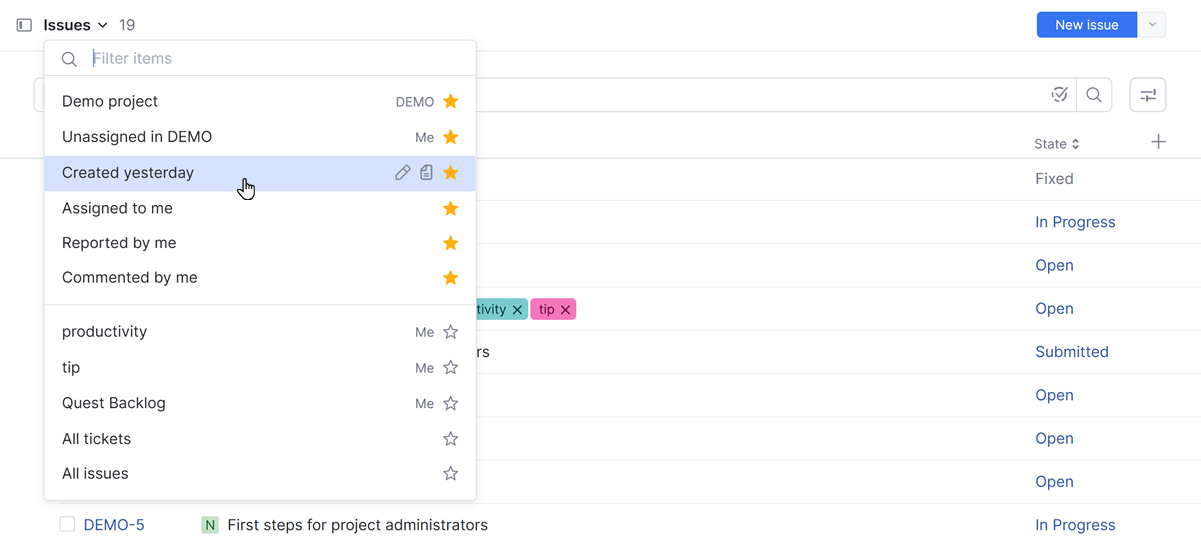Screen dimensions: 1201x541
Task: Sort by the State column
Action: (1056, 144)
